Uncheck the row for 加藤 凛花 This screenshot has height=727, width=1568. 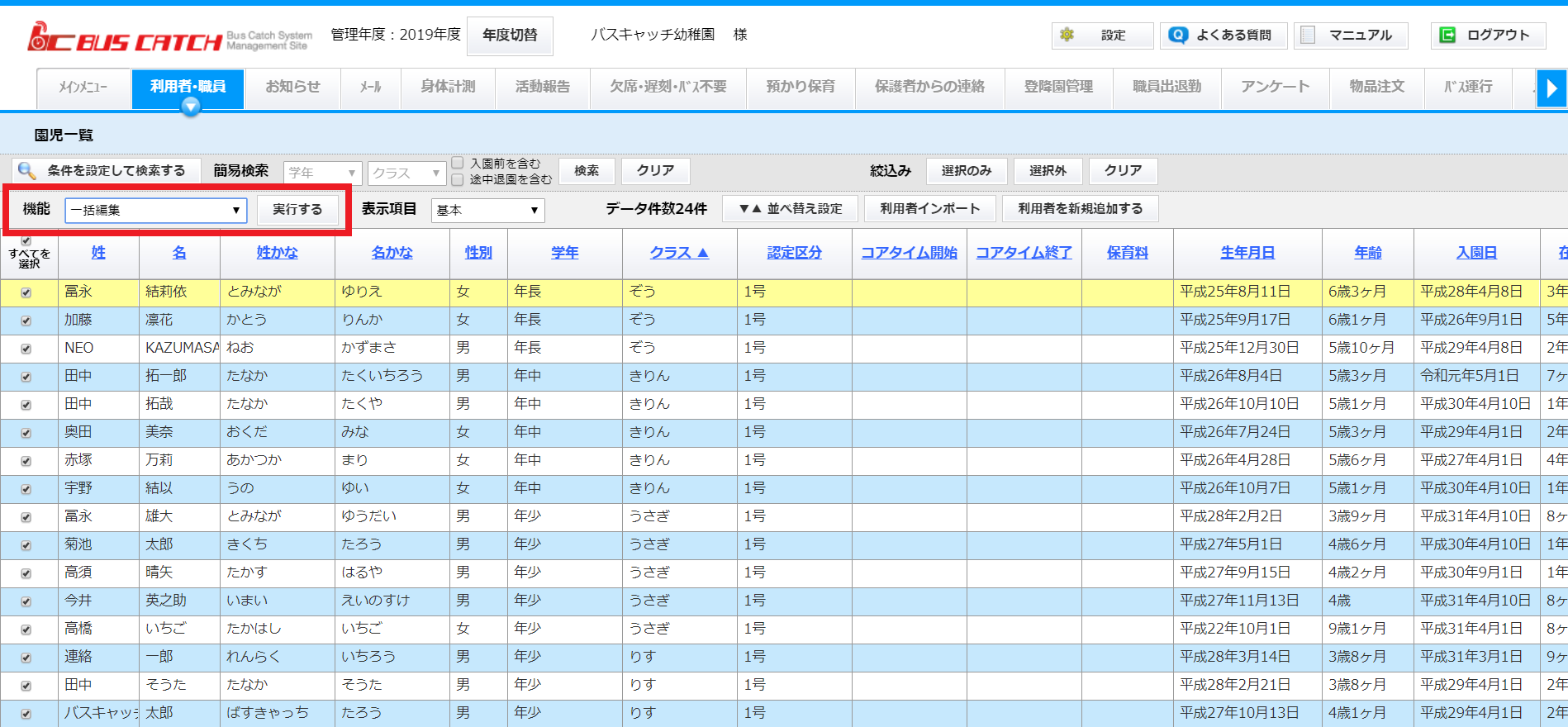(x=26, y=321)
